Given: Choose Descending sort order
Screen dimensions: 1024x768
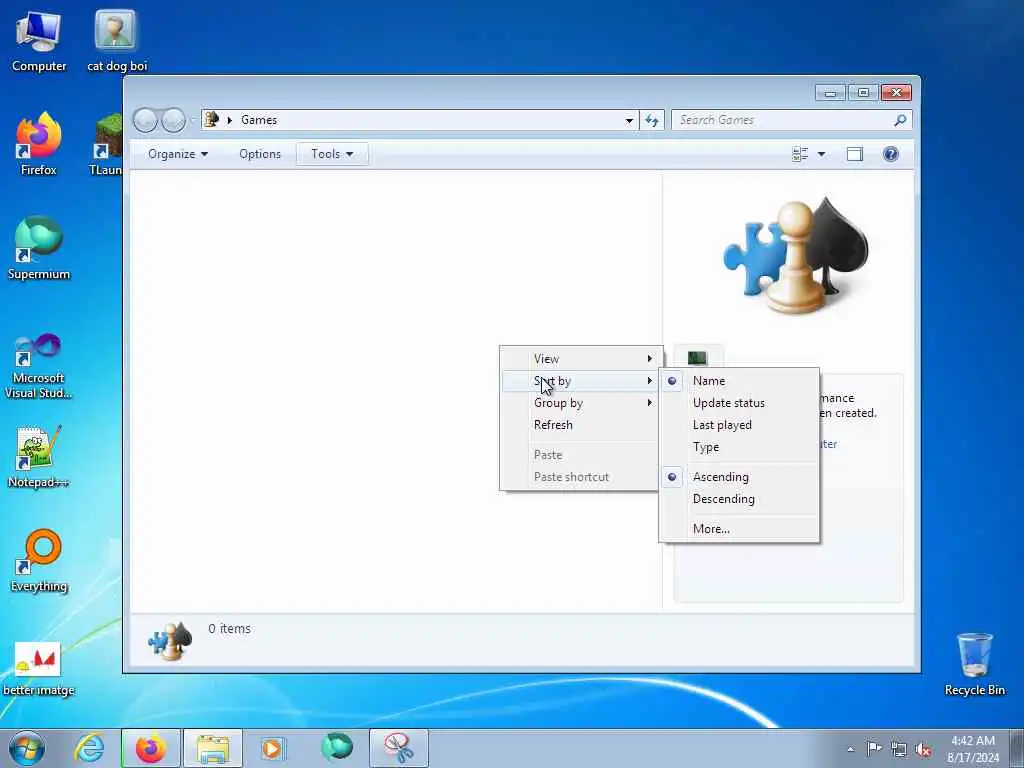Looking at the screenshot, I should [739, 499].
